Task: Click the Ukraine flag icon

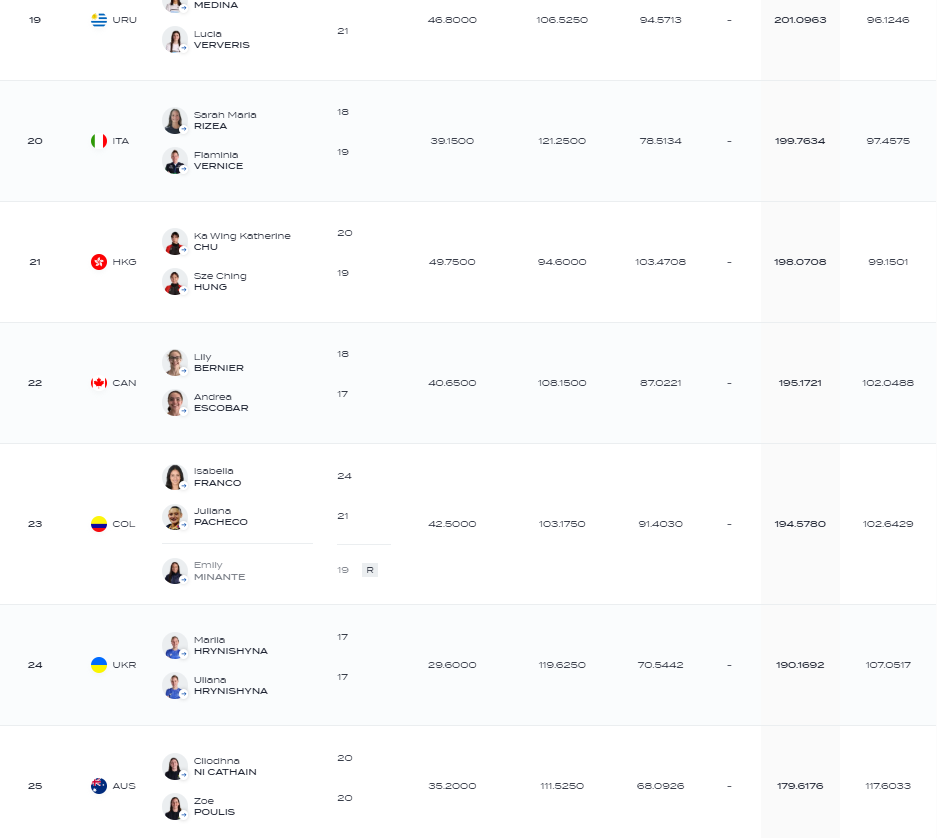Action: point(99,665)
